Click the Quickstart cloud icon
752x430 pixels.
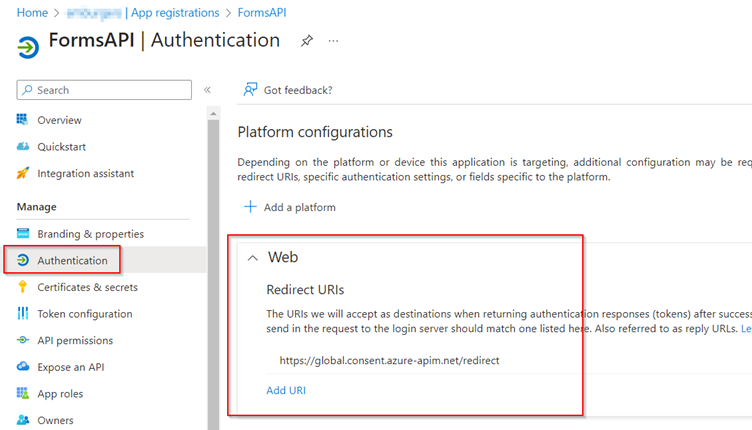23,146
